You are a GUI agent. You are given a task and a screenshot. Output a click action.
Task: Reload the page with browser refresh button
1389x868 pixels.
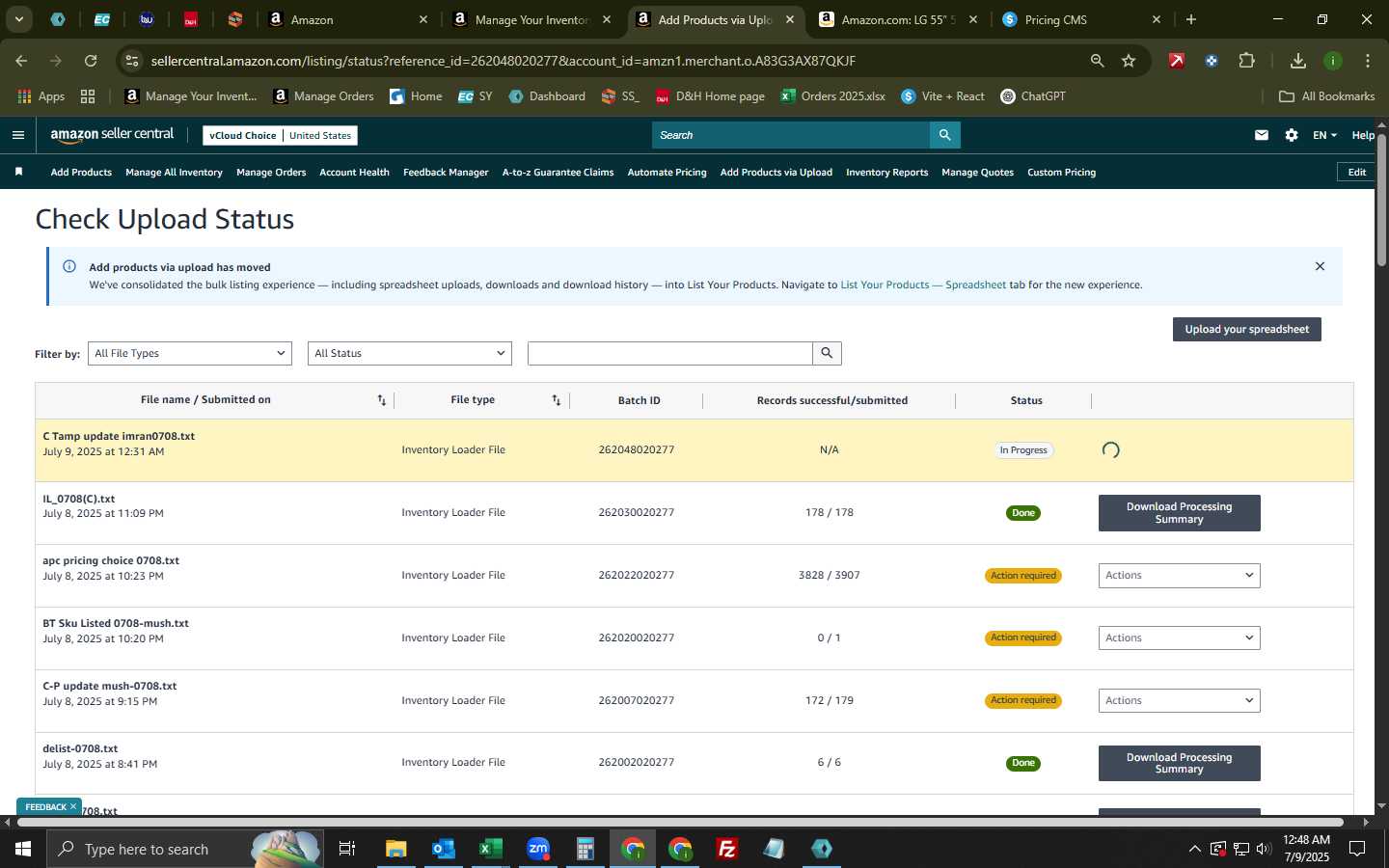(x=91, y=61)
